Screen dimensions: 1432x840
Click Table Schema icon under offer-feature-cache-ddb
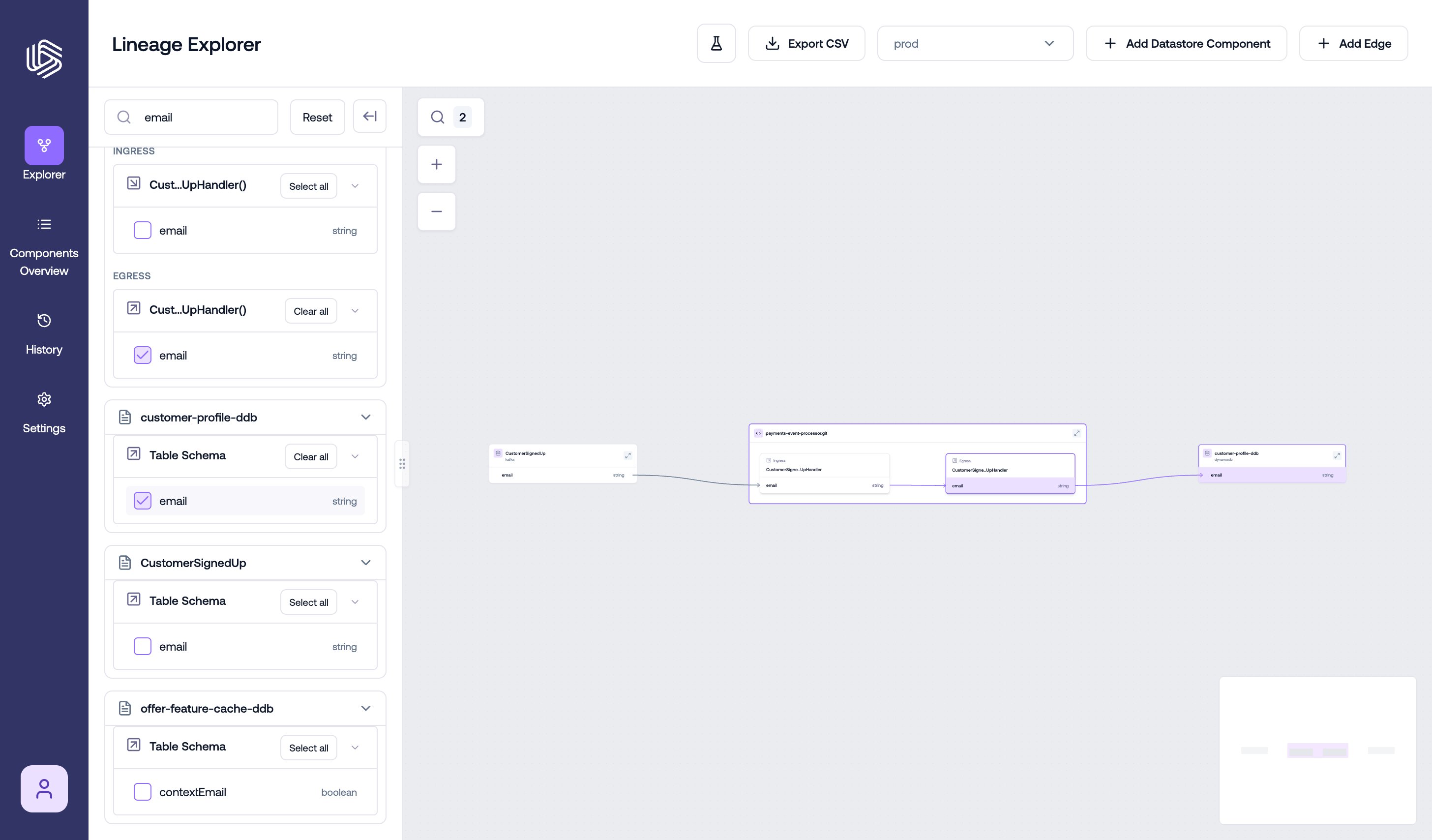[134, 745]
